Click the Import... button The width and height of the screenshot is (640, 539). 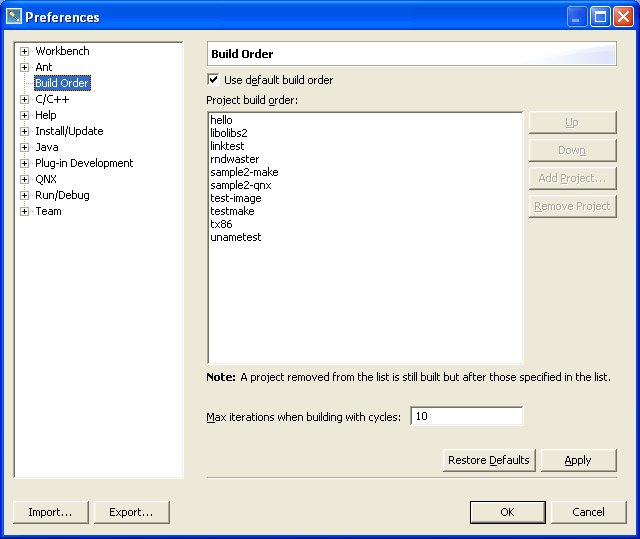[x=50, y=512]
